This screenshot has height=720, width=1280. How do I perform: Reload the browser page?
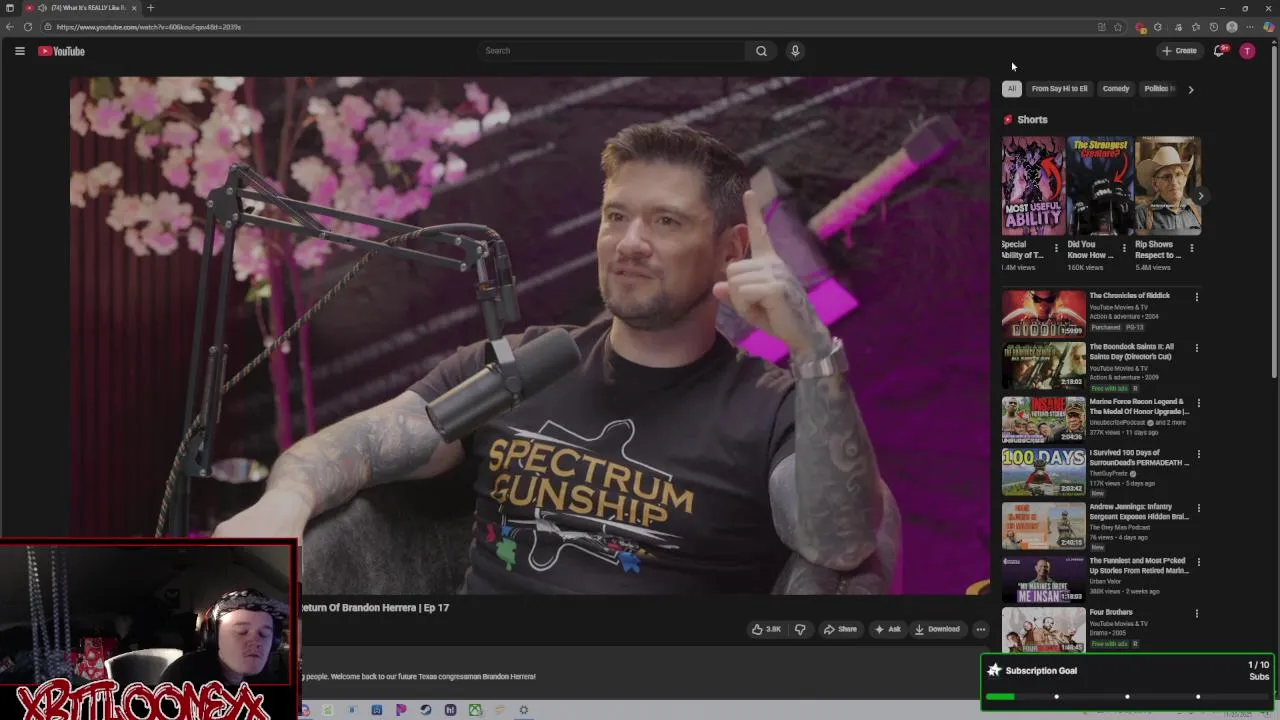pos(28,27)
